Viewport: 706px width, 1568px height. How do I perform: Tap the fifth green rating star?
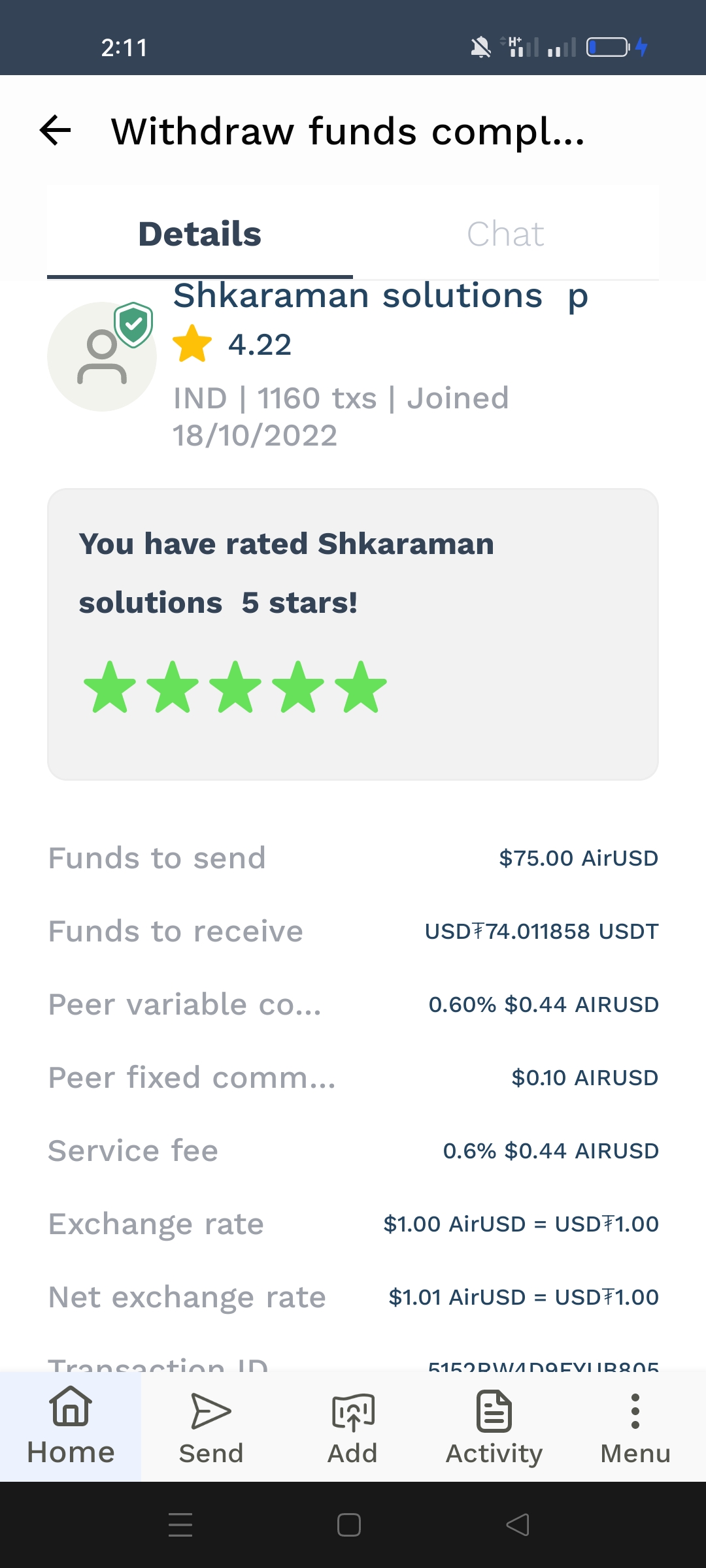click(361, 687)
